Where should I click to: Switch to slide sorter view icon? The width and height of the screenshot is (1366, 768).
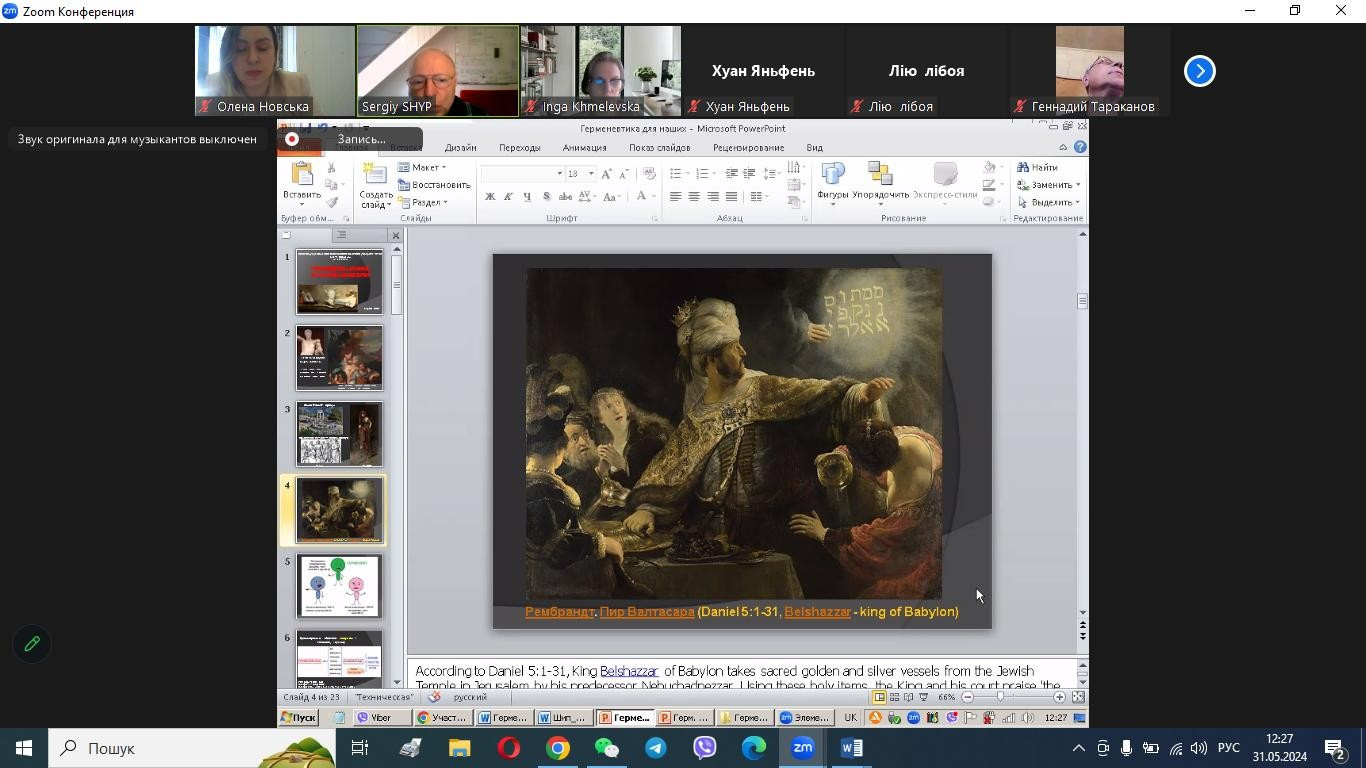pos(894,697)
